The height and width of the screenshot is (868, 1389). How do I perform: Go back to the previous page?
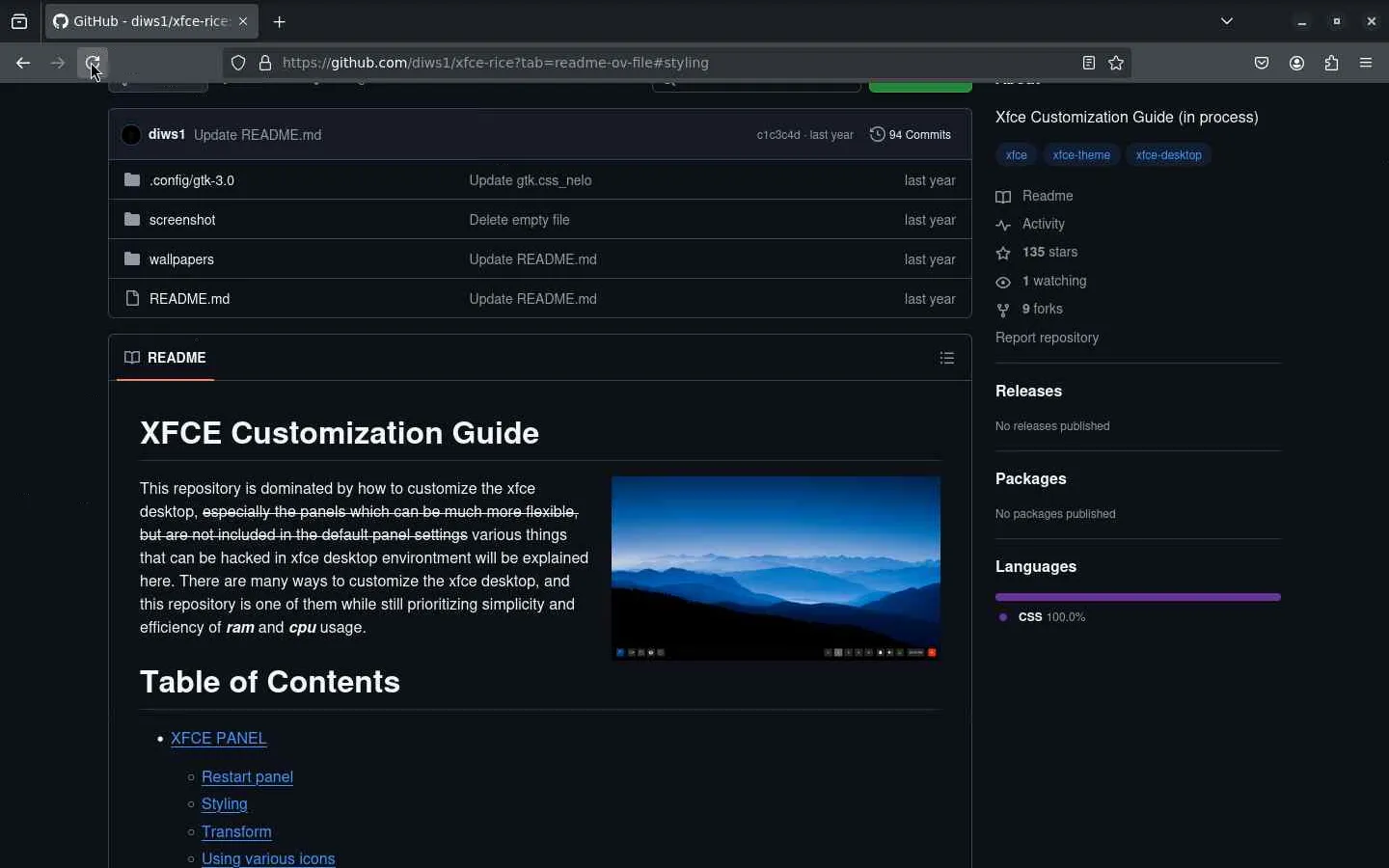(23, 64)
